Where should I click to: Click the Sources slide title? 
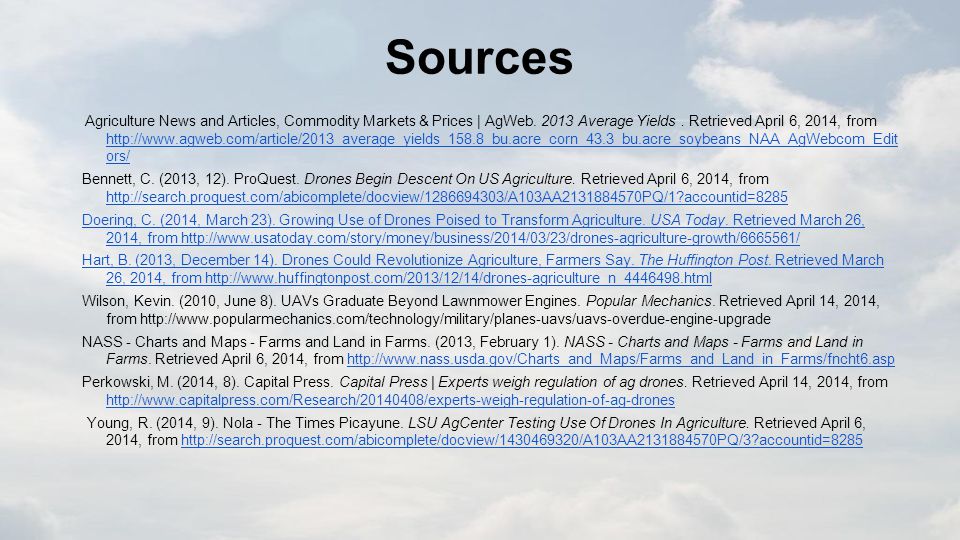pos(479,58)
